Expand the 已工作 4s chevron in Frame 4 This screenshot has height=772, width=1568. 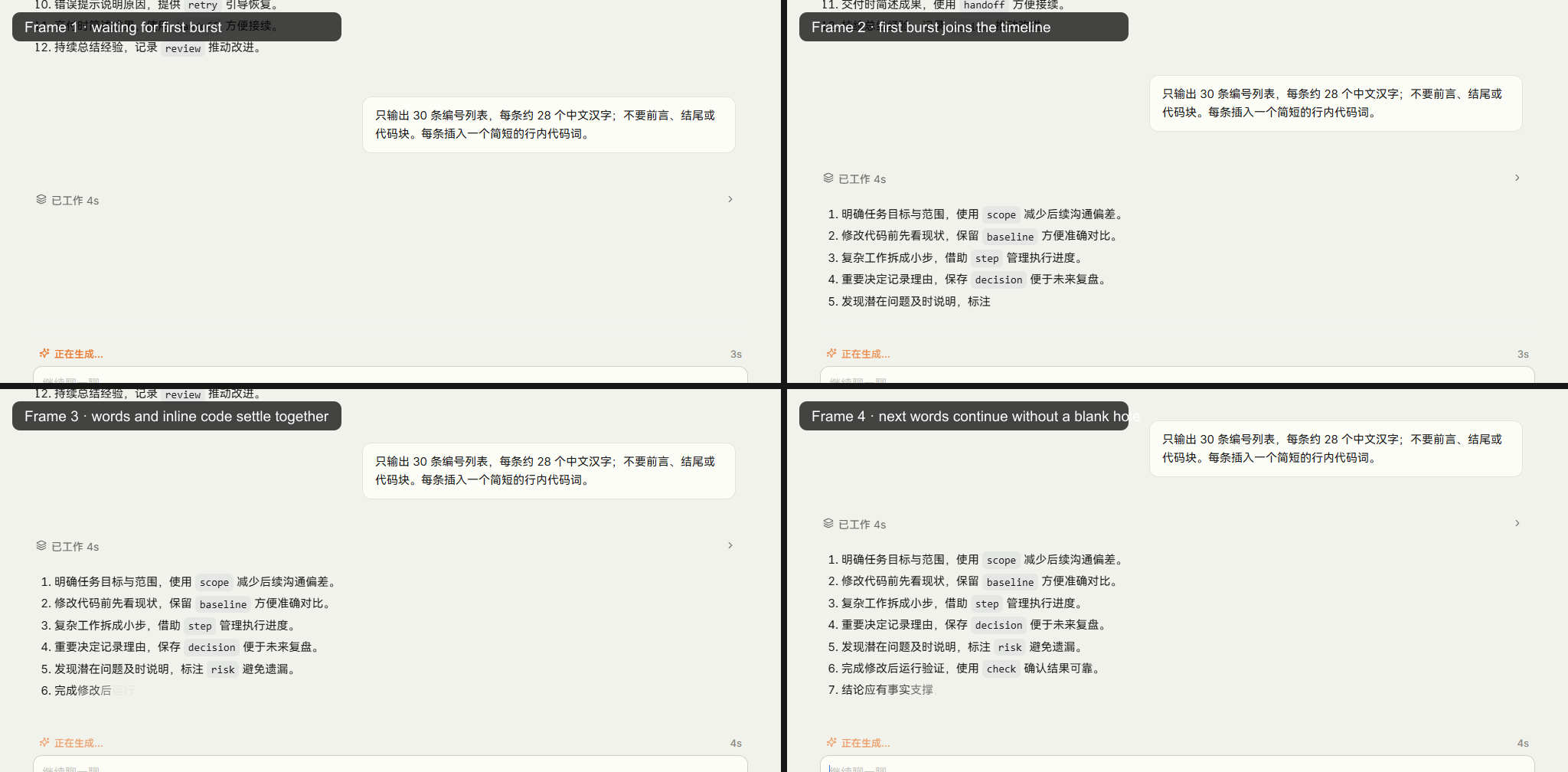[x=1517, y=523]
